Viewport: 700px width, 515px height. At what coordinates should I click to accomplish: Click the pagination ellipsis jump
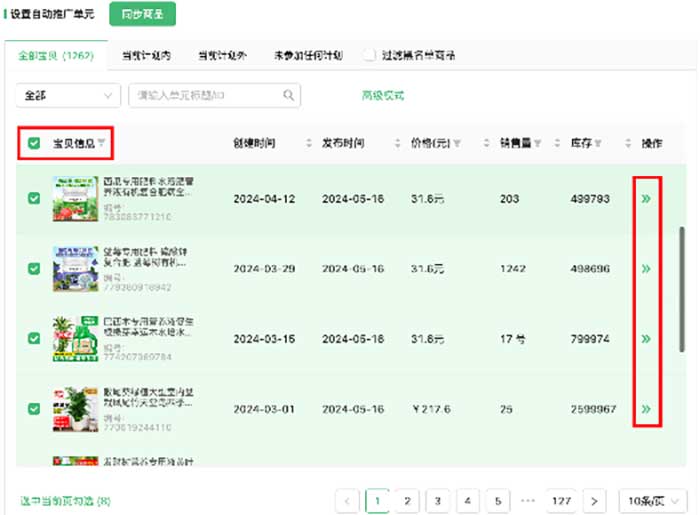pos(528,501)
